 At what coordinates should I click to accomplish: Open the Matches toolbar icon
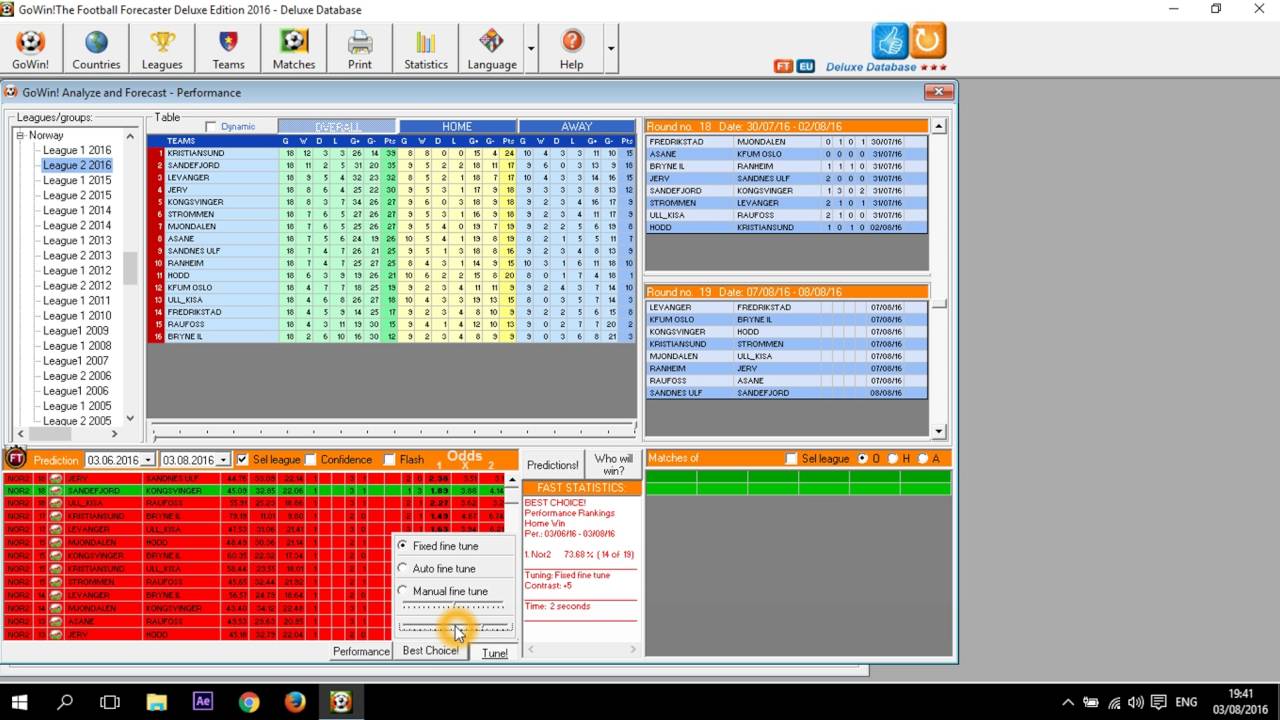click(294, 50)
